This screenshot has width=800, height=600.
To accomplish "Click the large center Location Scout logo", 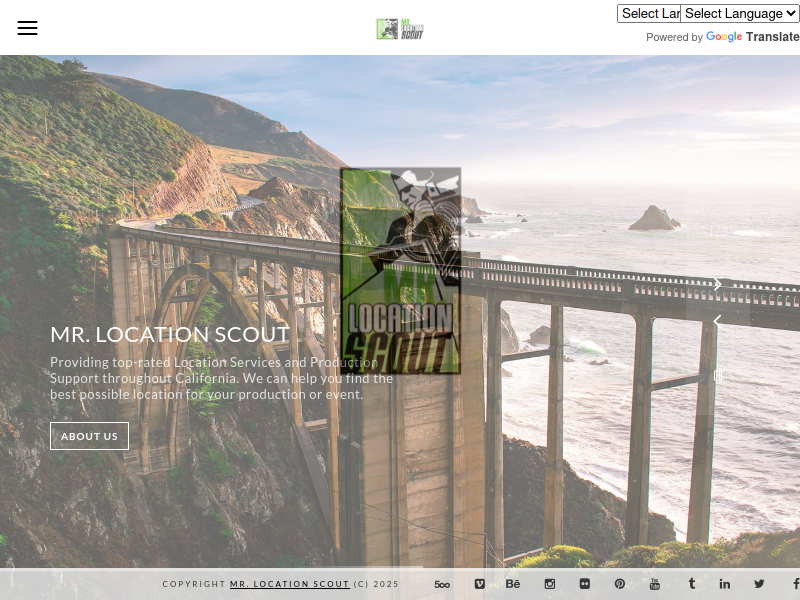I will [400, 270].
